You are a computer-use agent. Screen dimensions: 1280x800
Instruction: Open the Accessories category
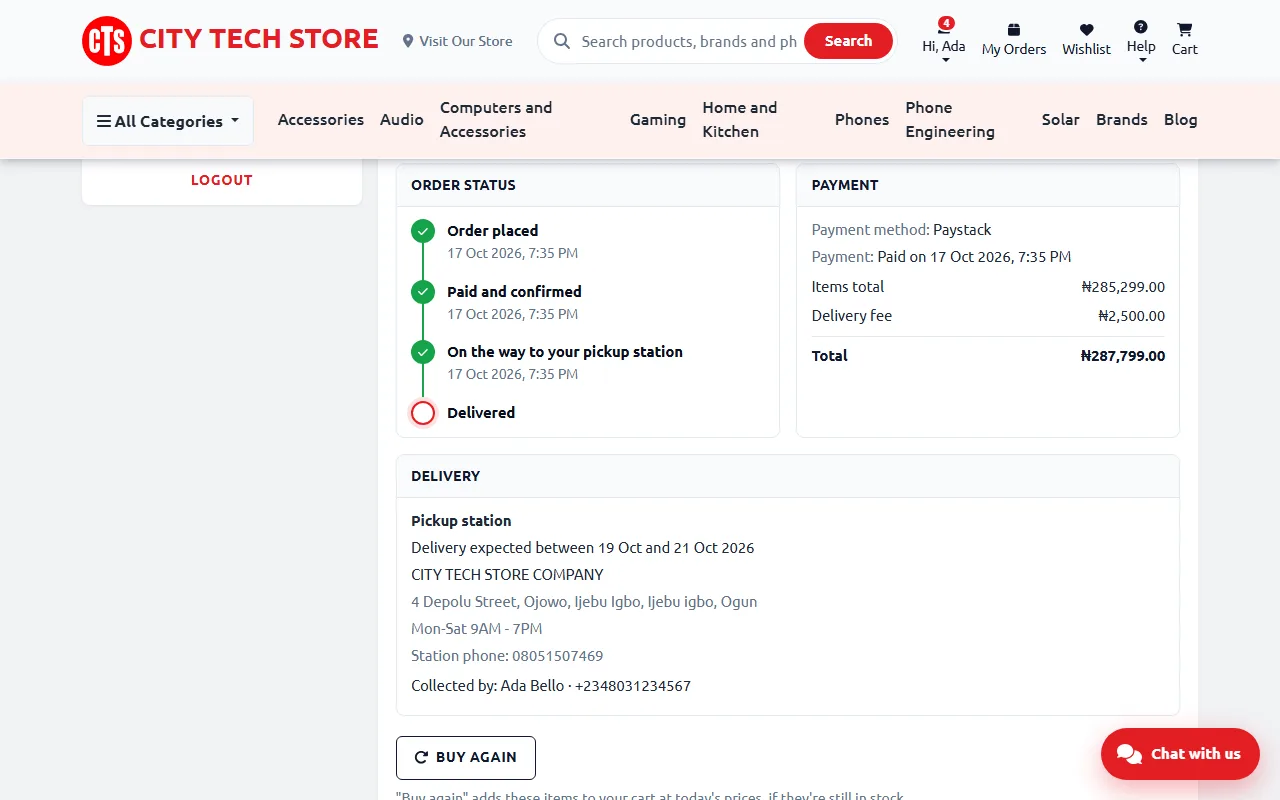coord(321,119)
